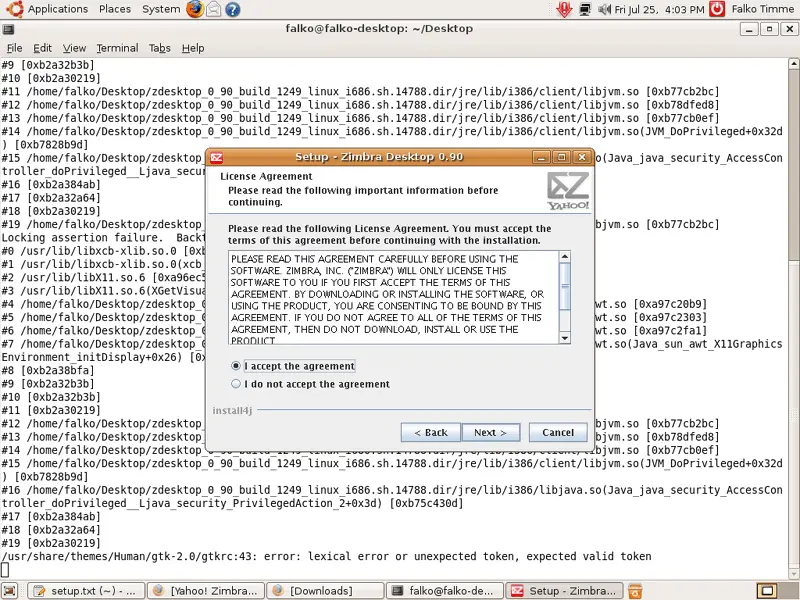This screenshot has height=600, width=800.
Task: Switch to falko@falko-desktop terminal taskbar item
Action: tap(445, 591)
